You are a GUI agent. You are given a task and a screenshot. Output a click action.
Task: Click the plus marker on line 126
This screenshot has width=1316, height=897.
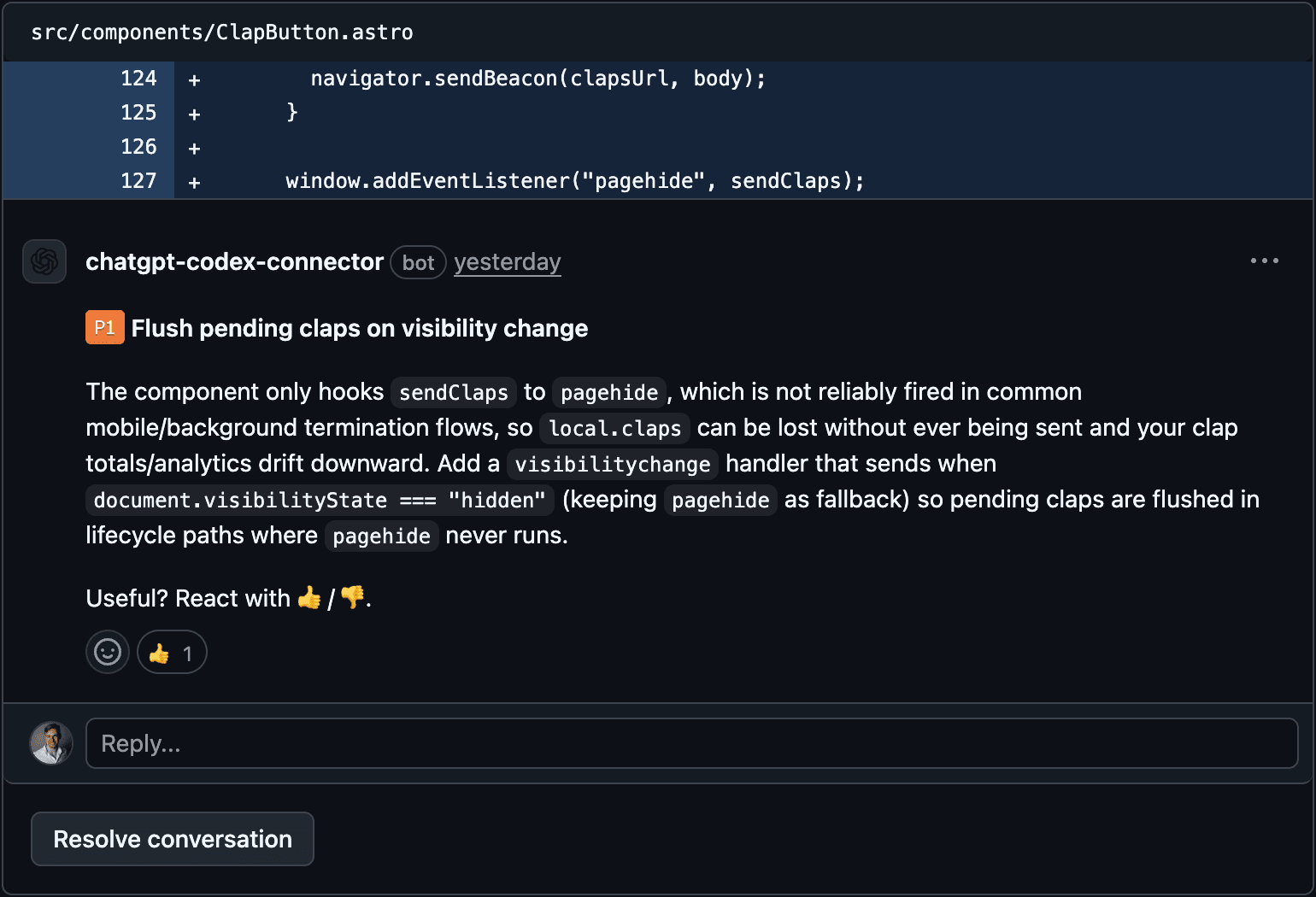click(x=194, y=148)
